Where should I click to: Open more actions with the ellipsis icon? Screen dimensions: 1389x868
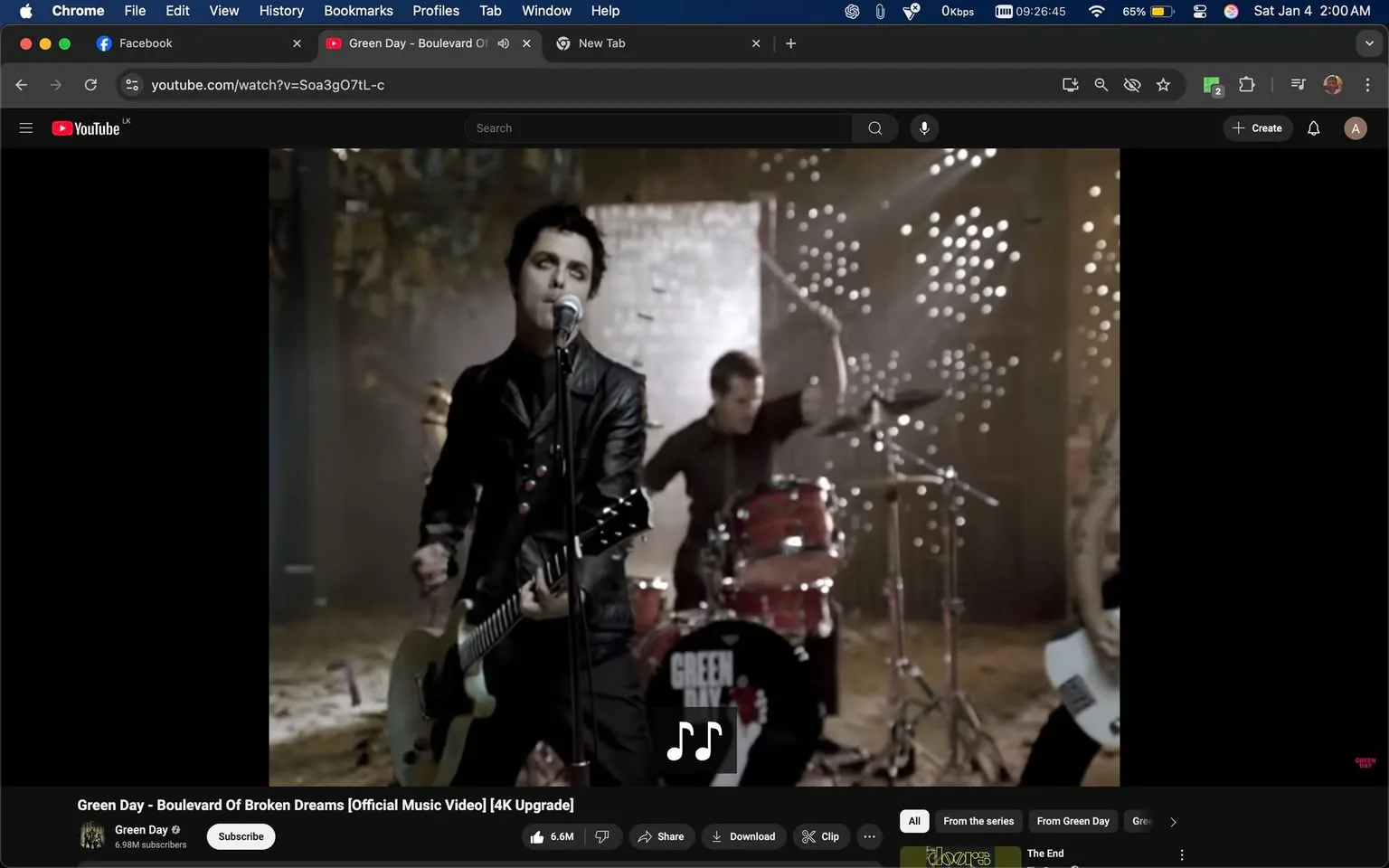click(x=868, y=836)
